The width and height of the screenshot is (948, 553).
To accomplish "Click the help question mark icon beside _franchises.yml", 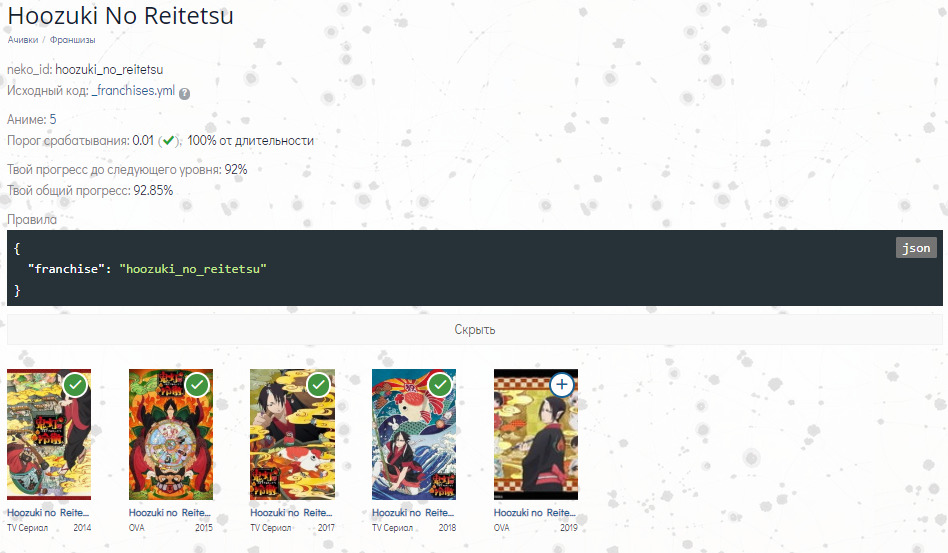I will (x=184, y=93).
